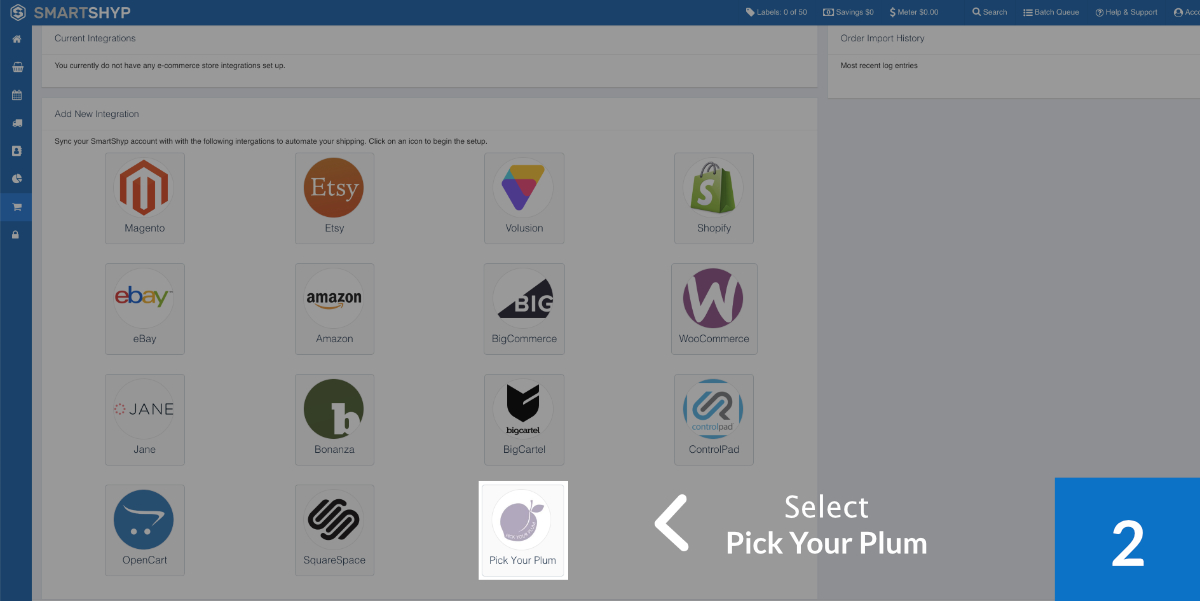Open the Bonanza integration
The width and height of the screenshot is (1200, 601).
(x=334, y=419)
